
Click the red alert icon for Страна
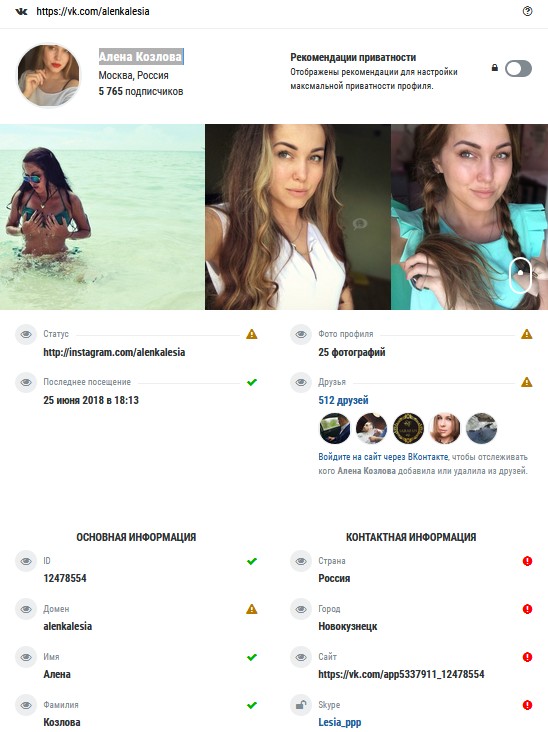(x=527, y=561)
